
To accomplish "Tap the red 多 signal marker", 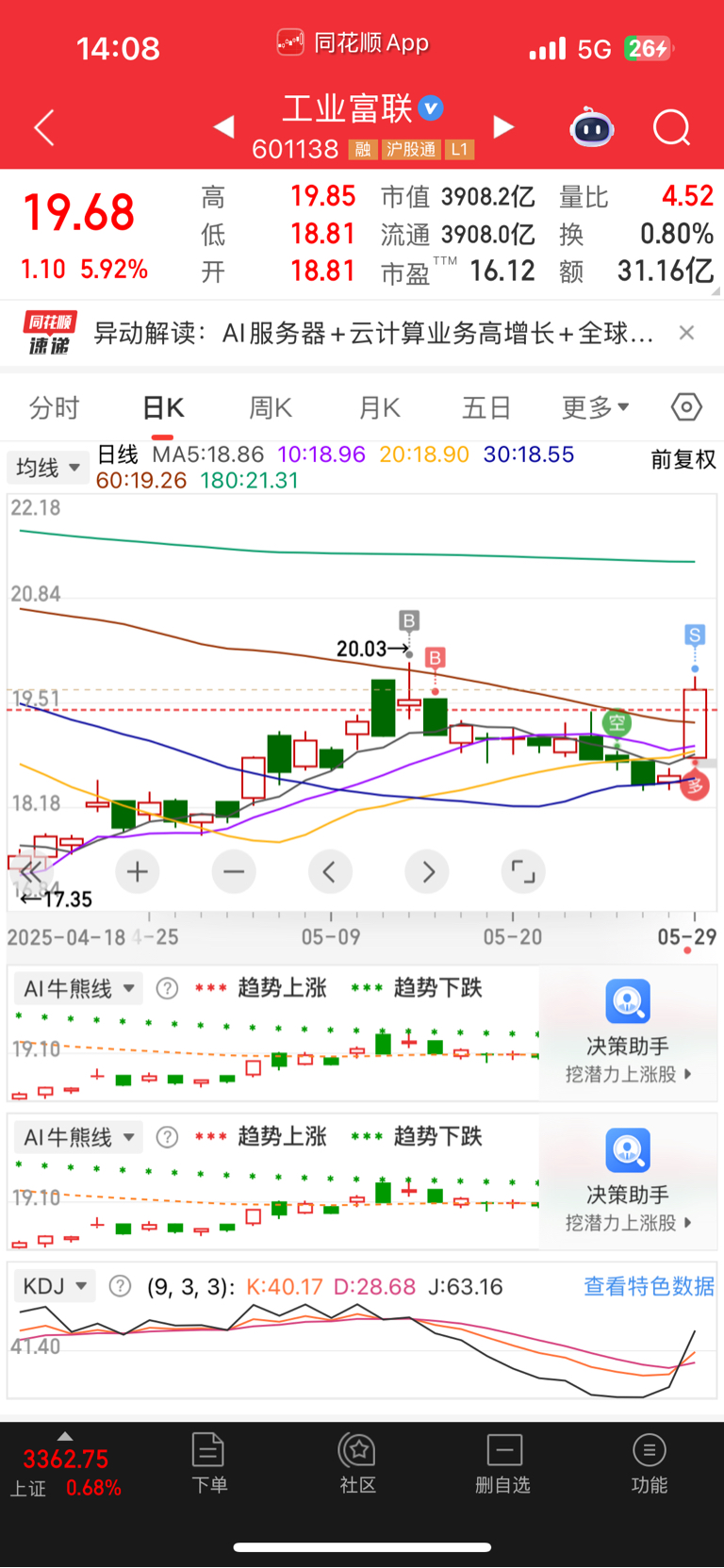I will click(696, 784).
